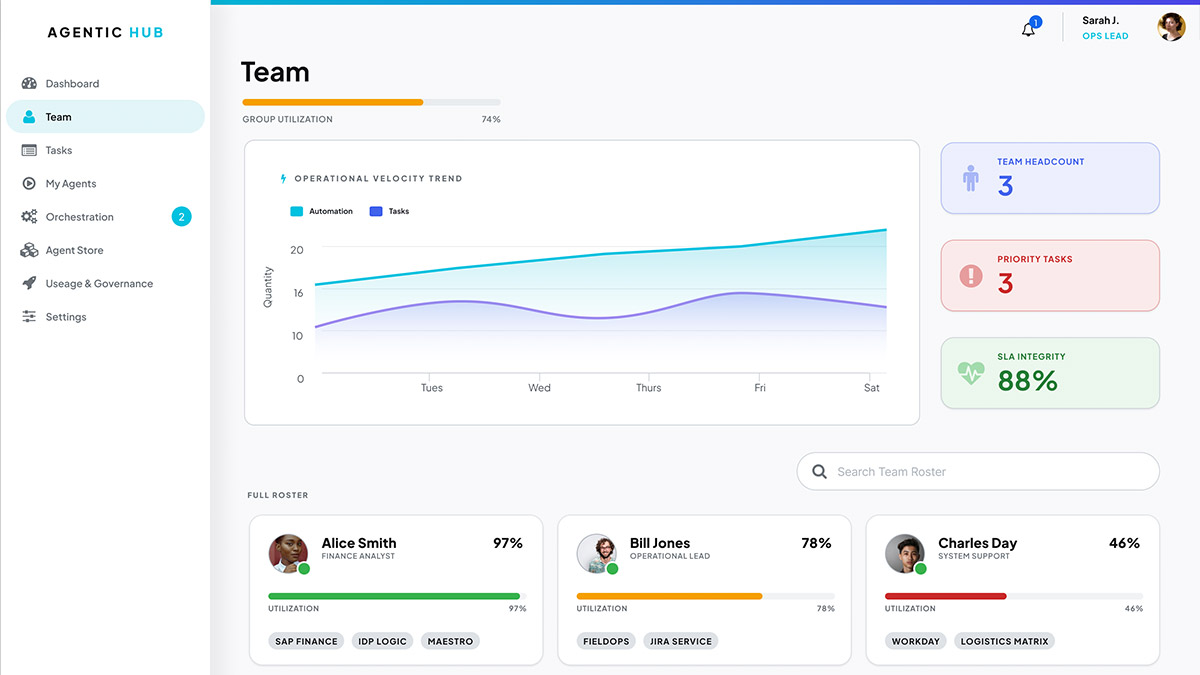Click Charles Day's profile photo

tap(904, 553)
